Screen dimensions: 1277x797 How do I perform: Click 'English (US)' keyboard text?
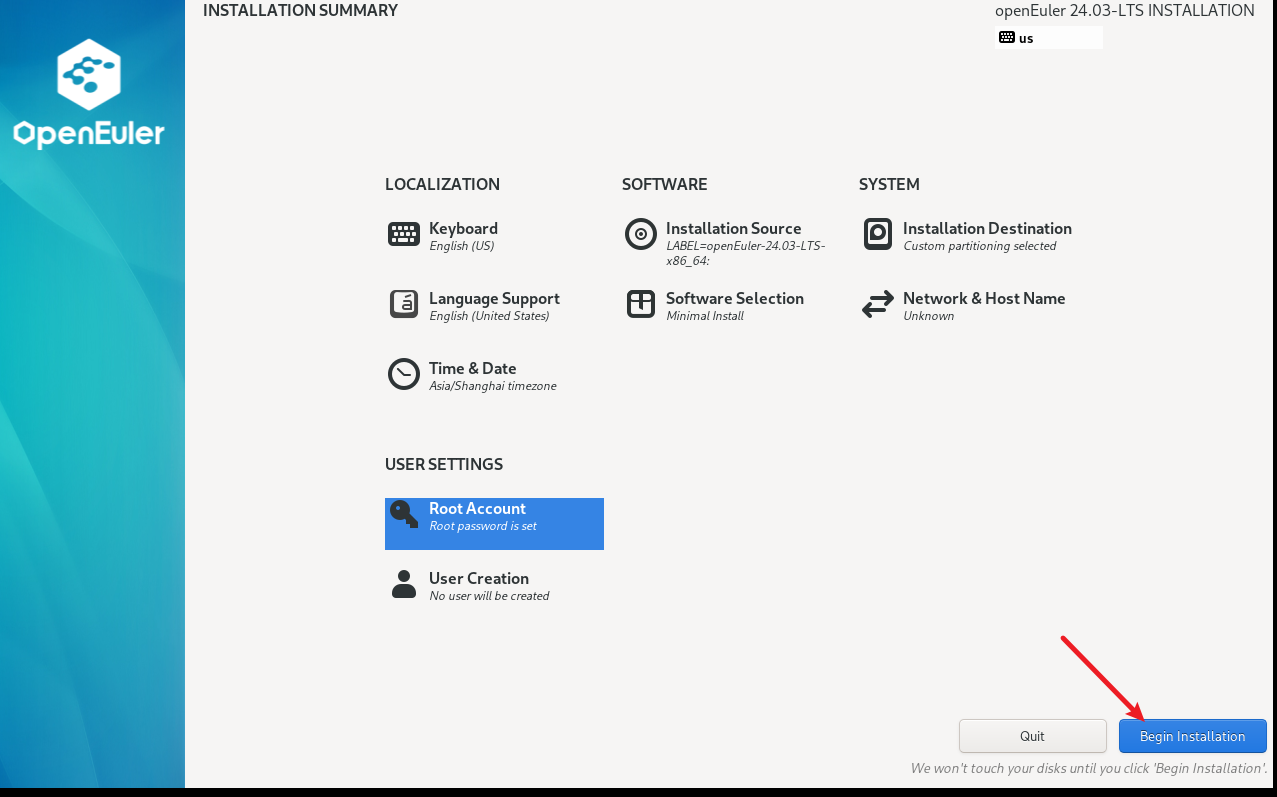(x=461, y=246)
